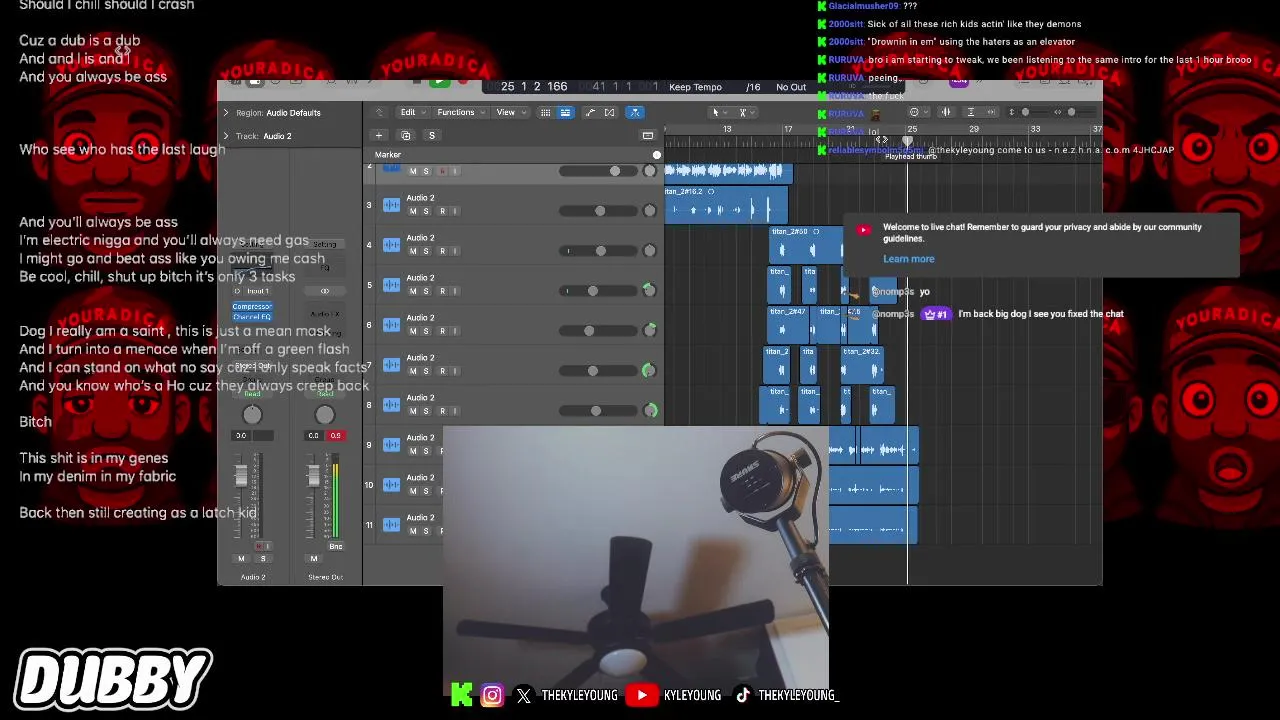Enable input monitoring on track 6
The height and width of the screenshot is (720, 1280).
coord(455,331)
